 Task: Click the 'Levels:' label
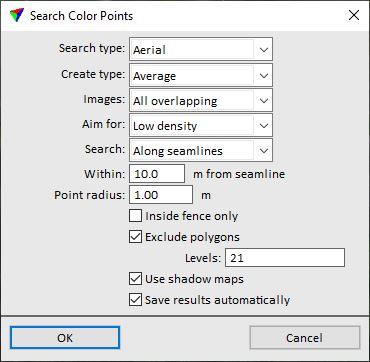tap(203, 258)
